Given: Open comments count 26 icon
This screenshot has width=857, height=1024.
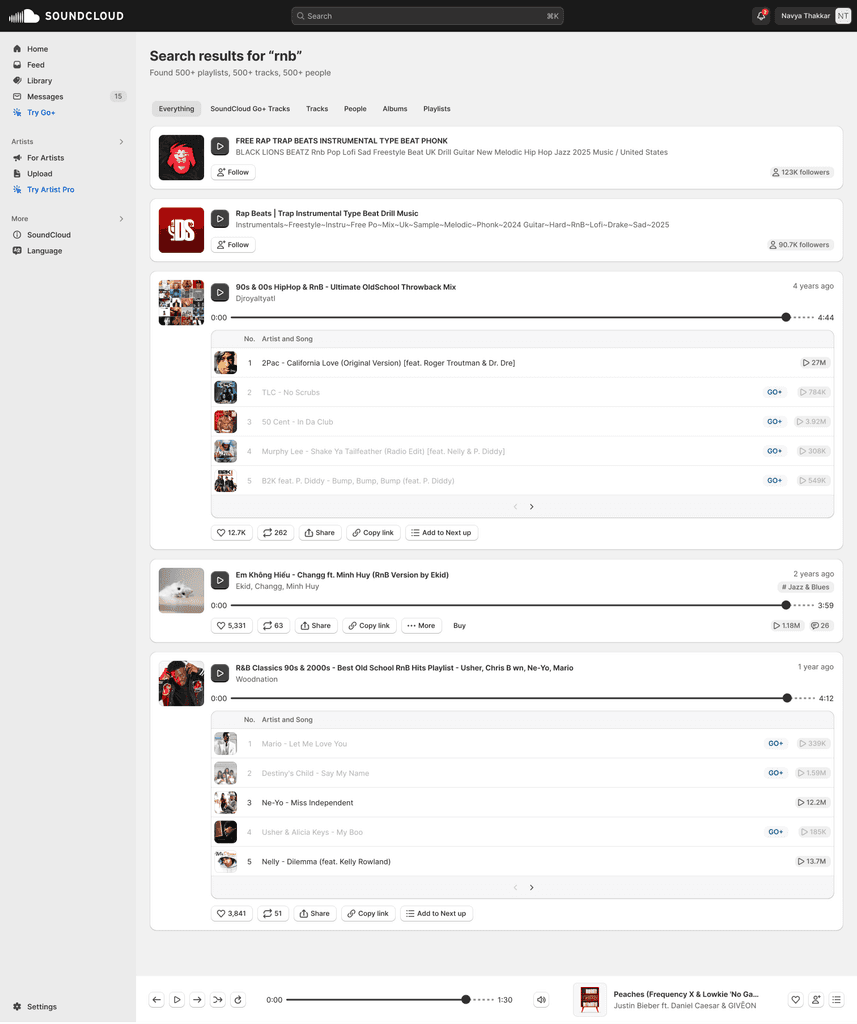Looking at the screenshot, I should point(820,626).
